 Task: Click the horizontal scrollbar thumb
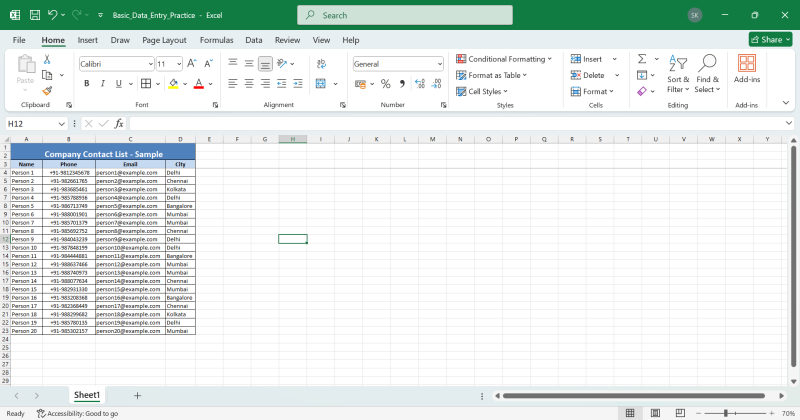[x=634, y=396]
